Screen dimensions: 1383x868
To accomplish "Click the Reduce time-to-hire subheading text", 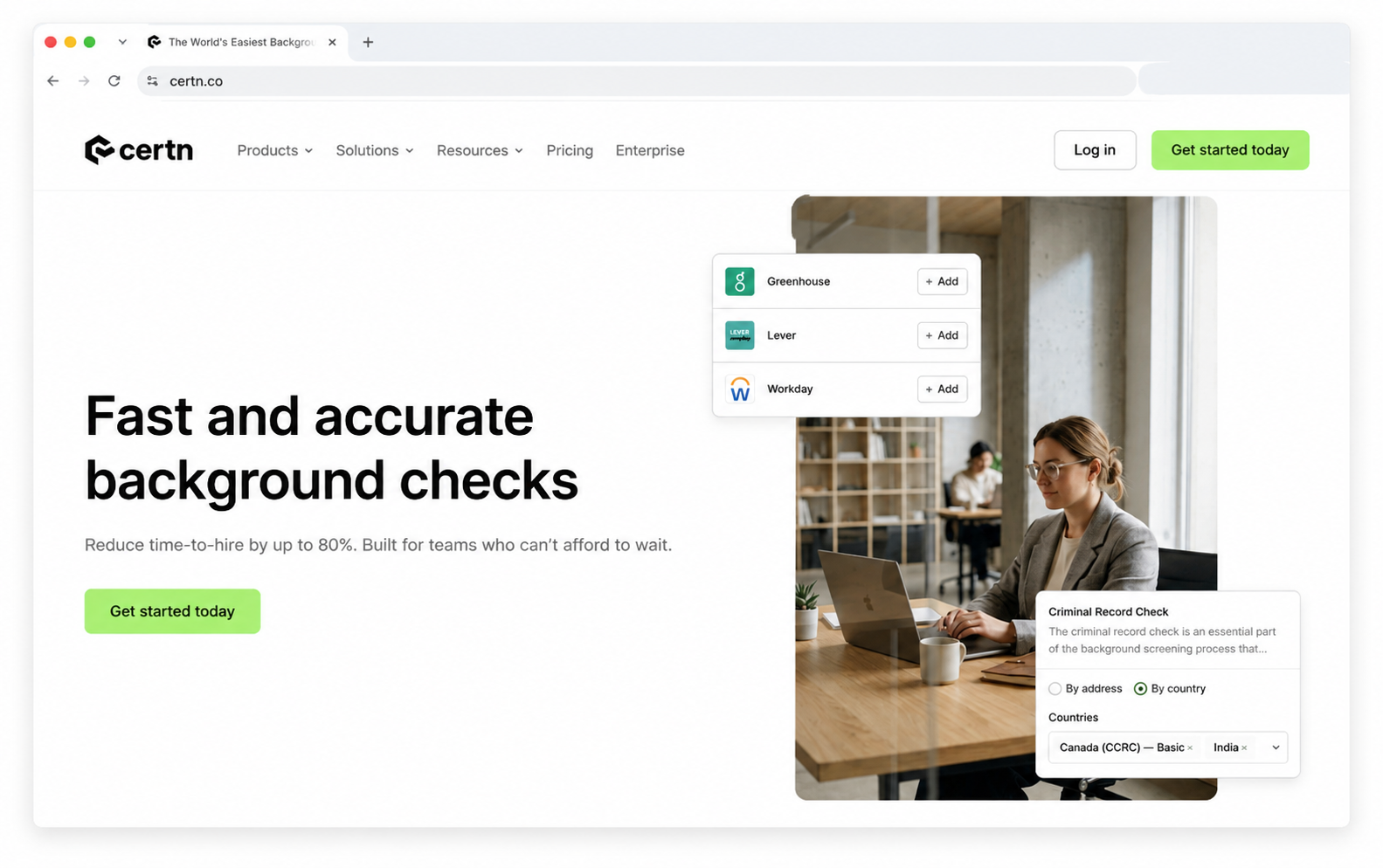I will pos(378,545).
